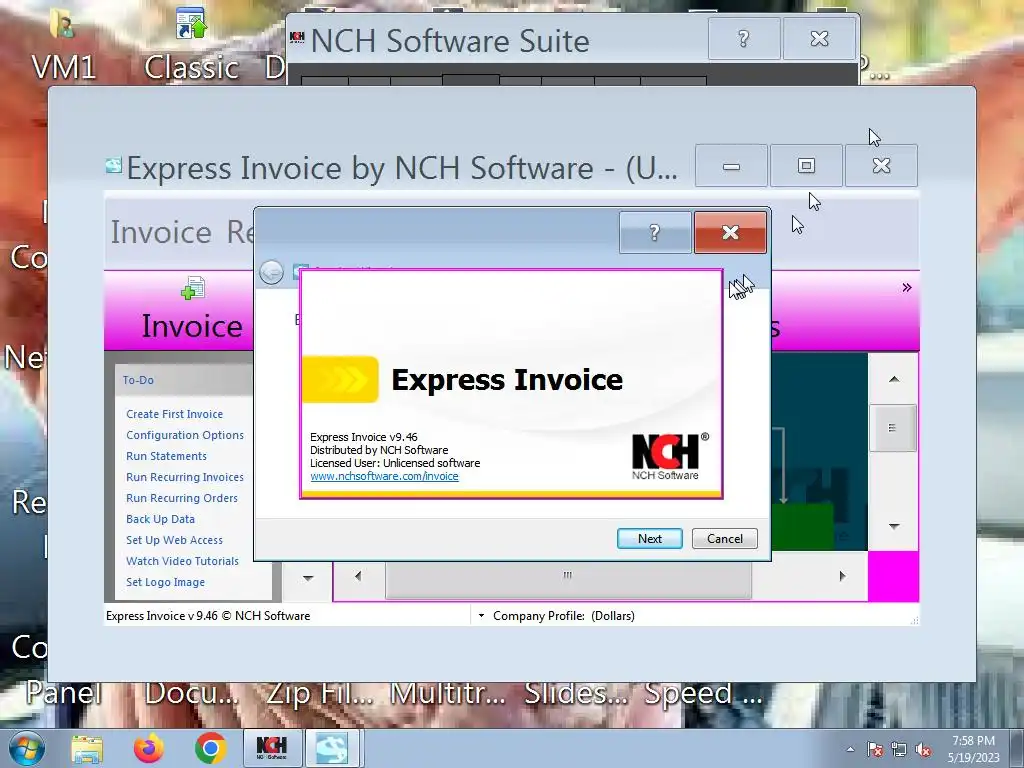Click Cancel in the Express Invoice wizard

coord(724,539)
